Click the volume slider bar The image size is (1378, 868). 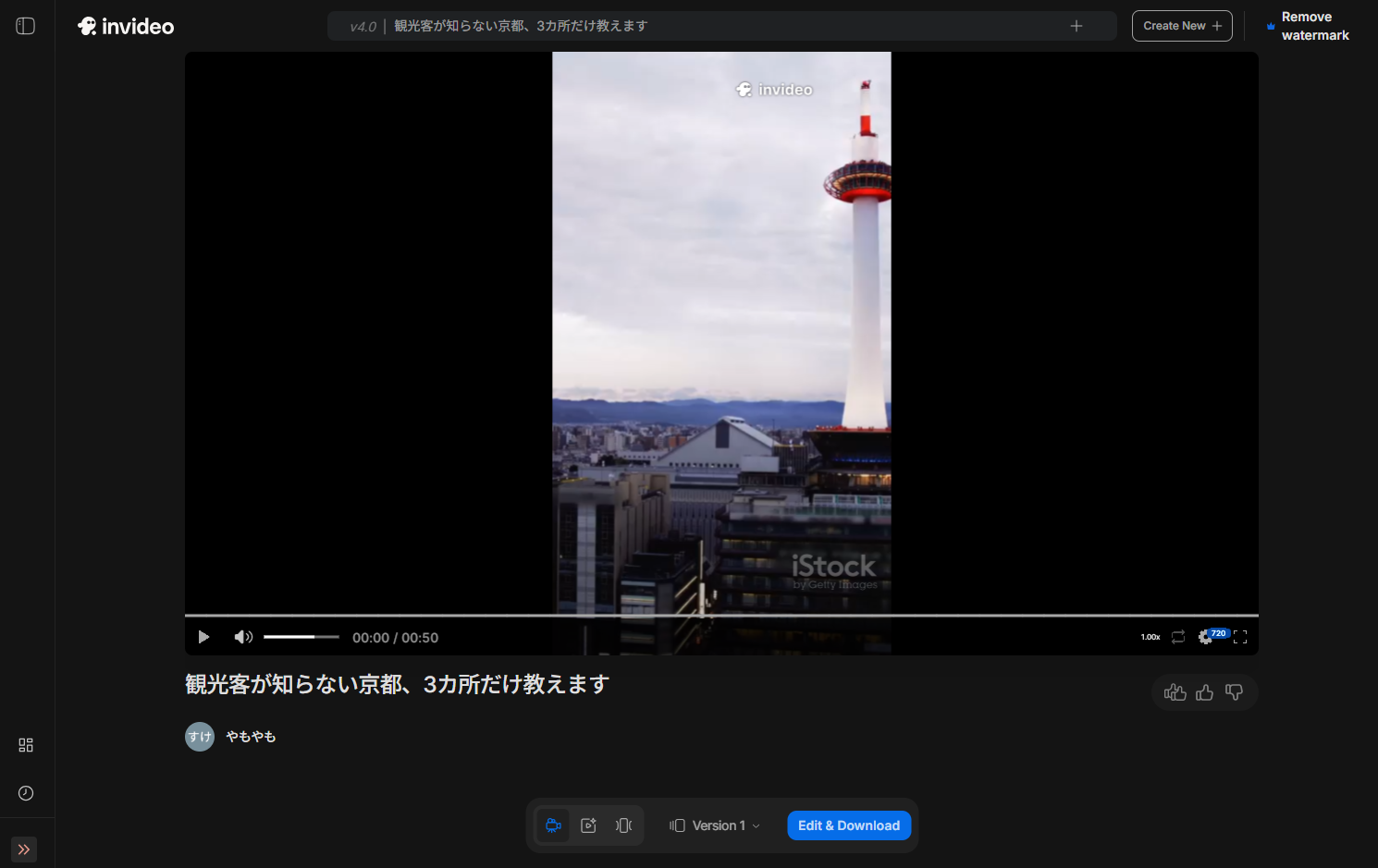301,637
